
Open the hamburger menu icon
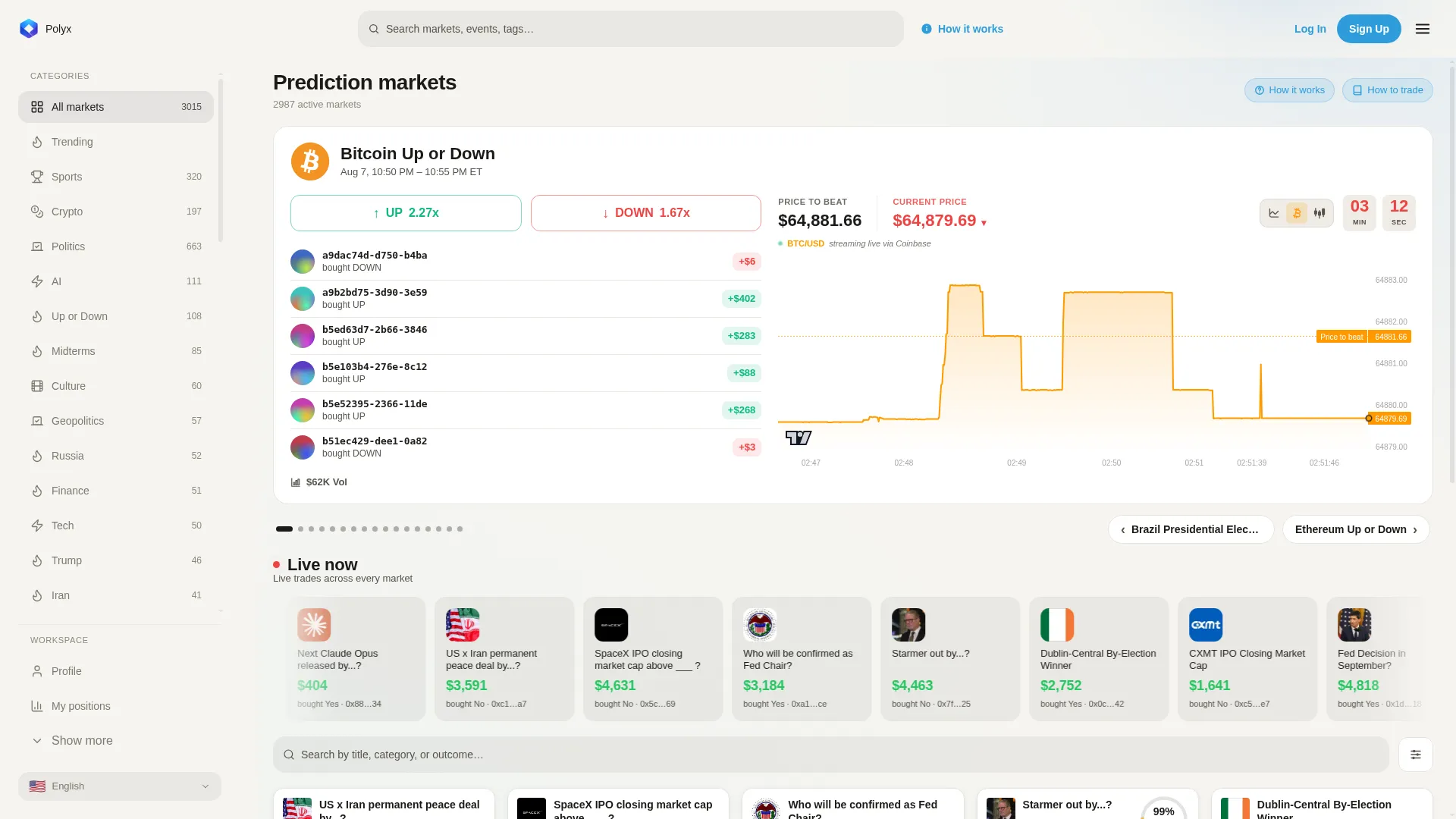point(1423,29)
